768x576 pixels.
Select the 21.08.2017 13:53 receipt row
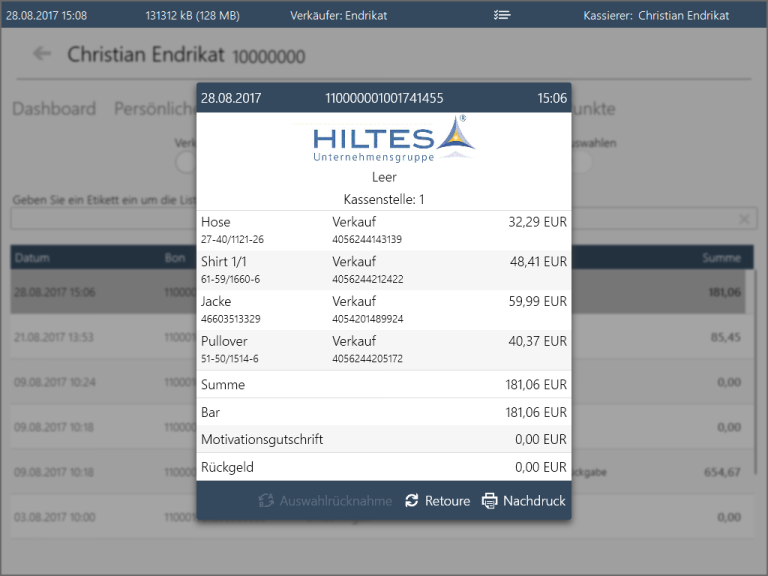[100, 338]
